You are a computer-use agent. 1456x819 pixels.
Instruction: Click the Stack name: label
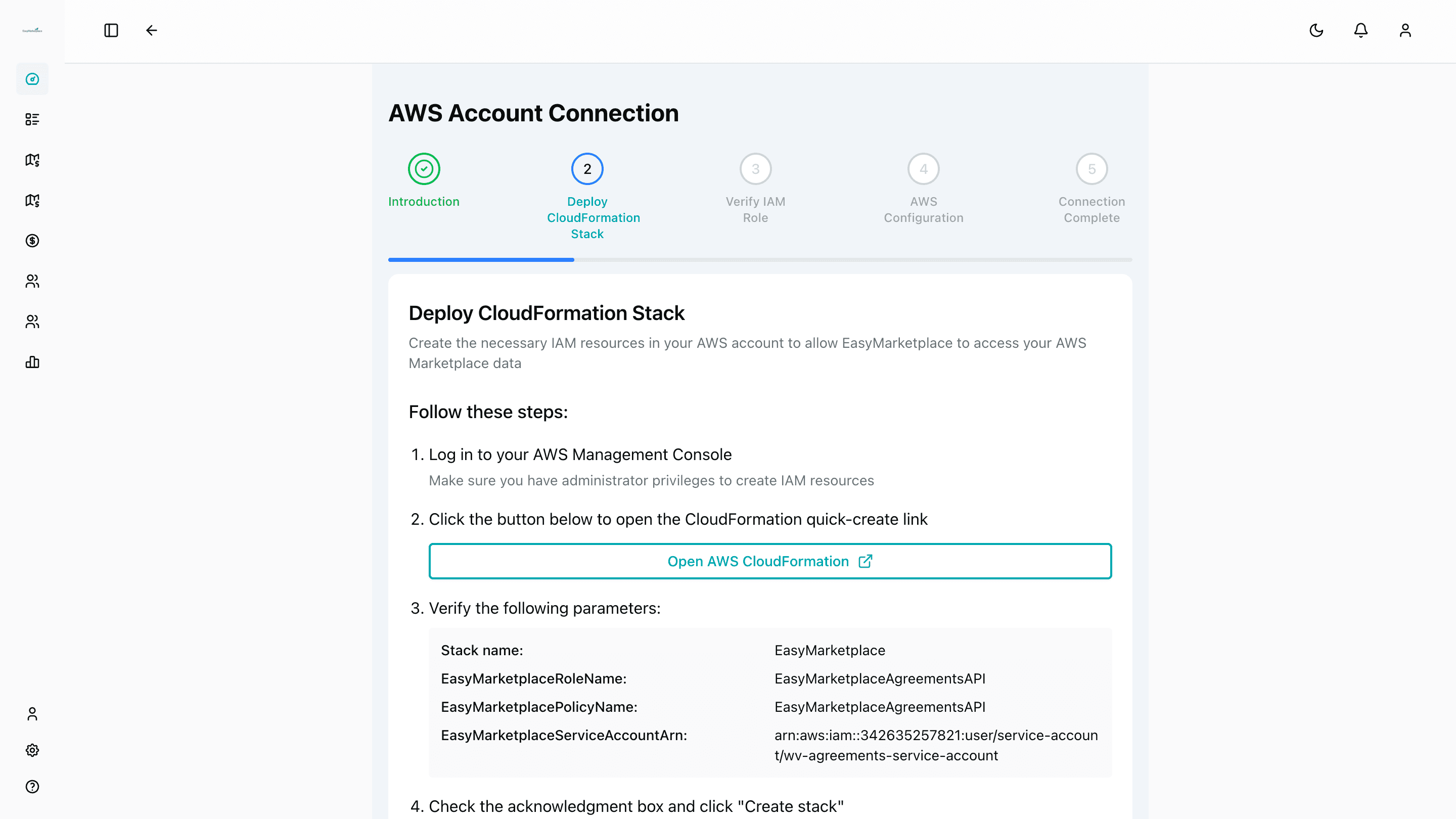pos(482,651)
